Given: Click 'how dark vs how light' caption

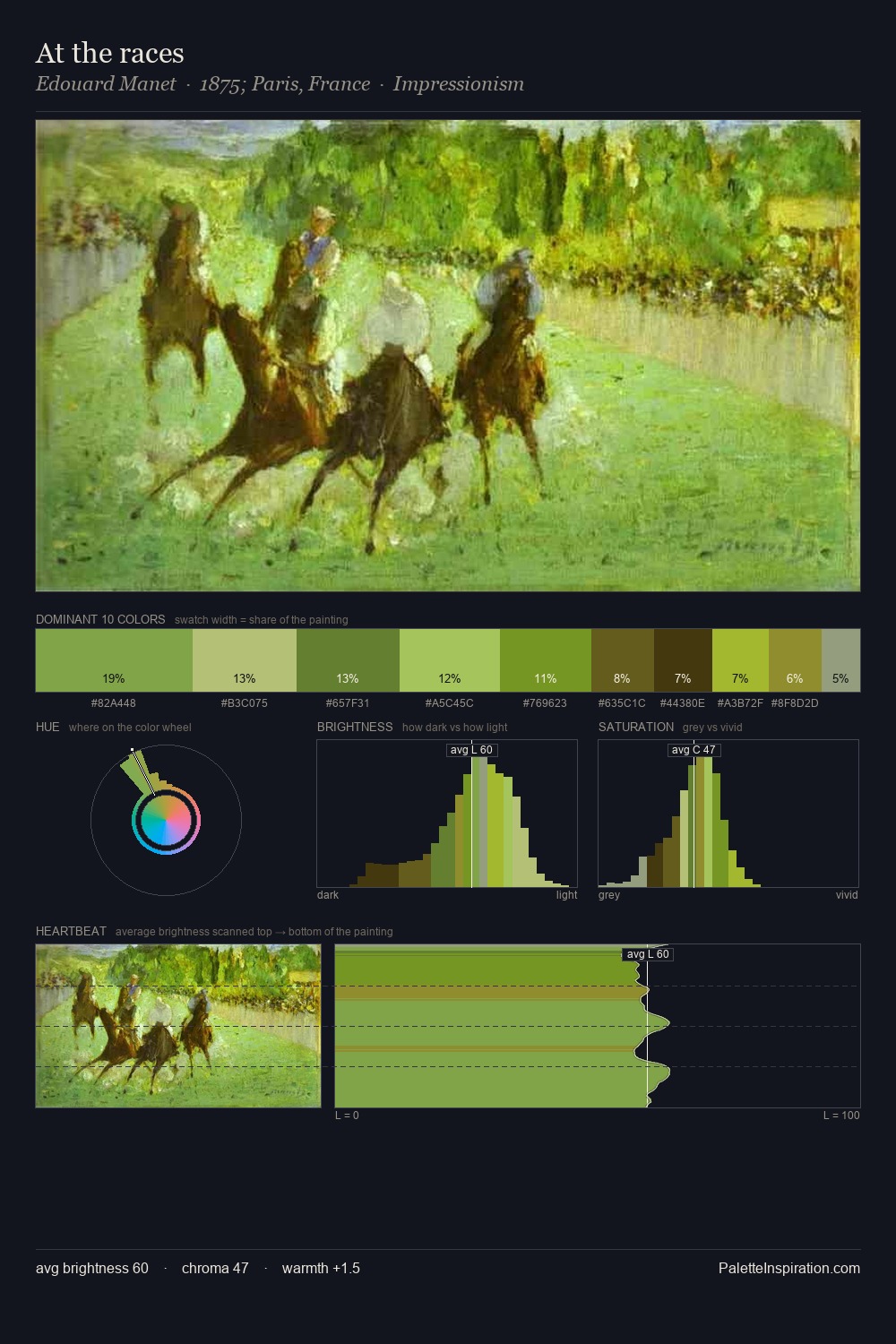Looking at the screenshot, I should coord(455,728).
